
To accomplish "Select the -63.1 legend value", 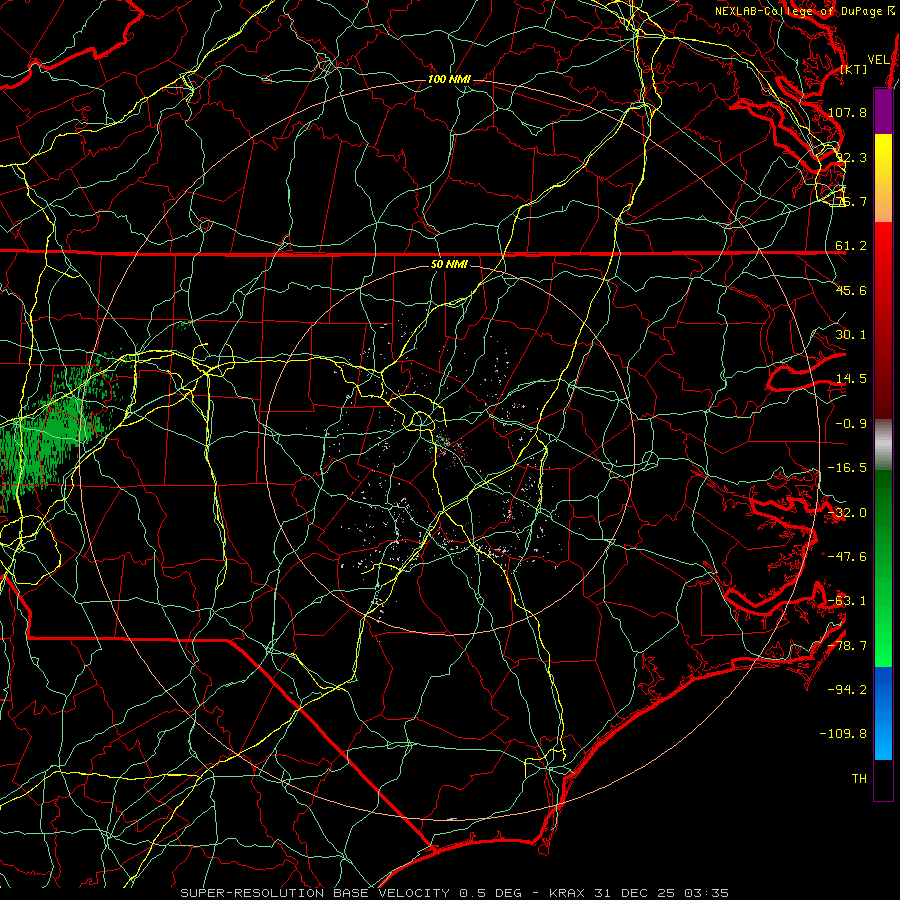I will click(847, 601).
